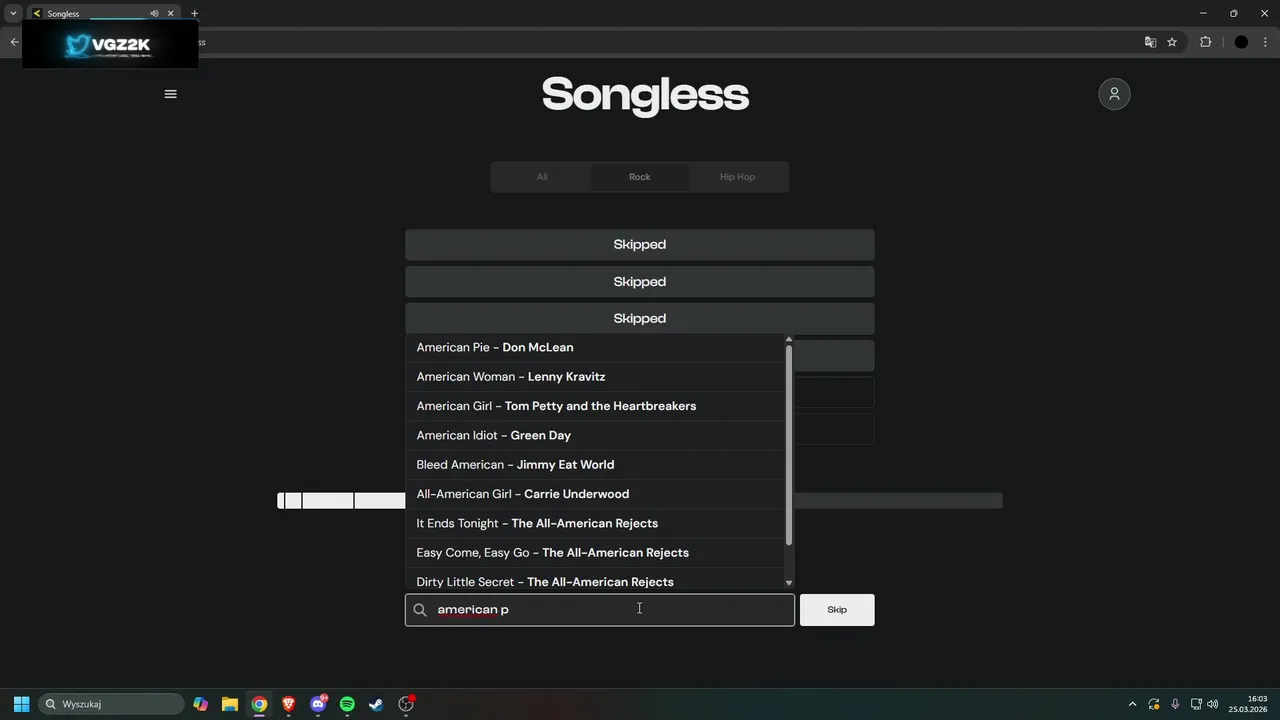Mute the Songless tab audio icon
The width and height of the screenshot is (1280, 720).
[x=154, y=14]
